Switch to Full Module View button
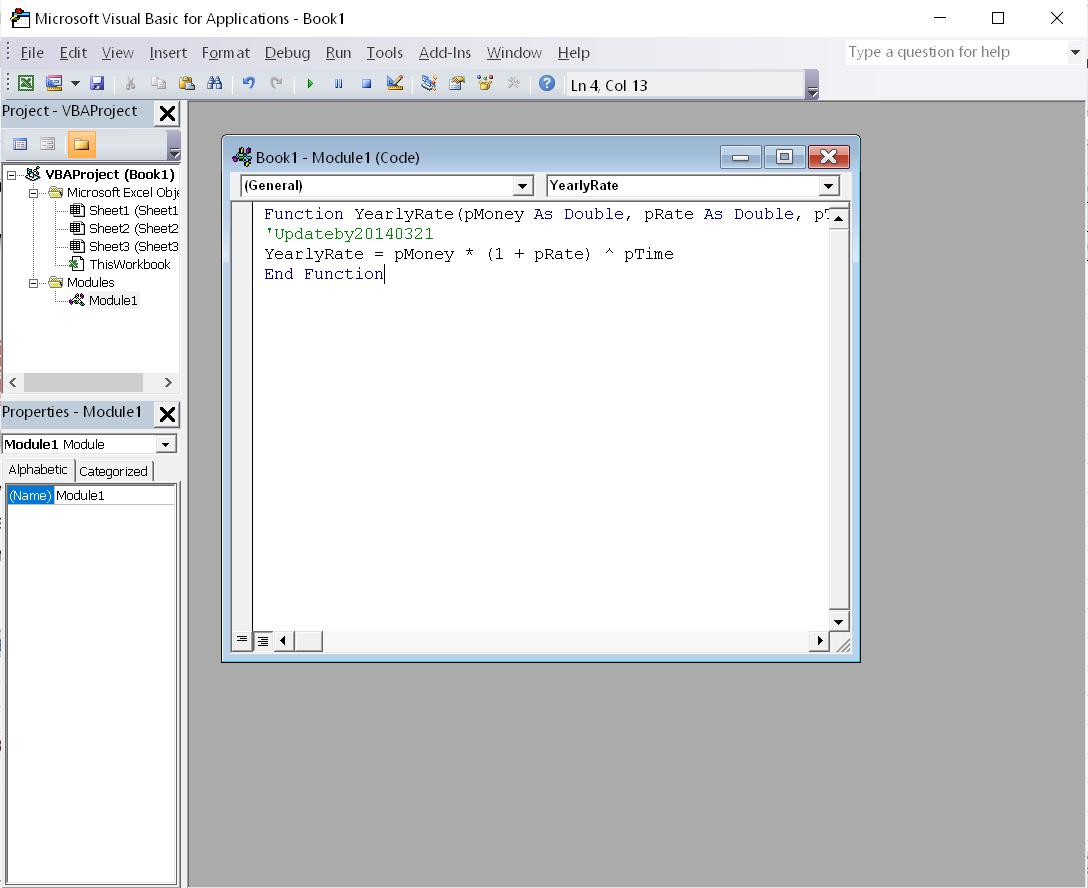Screen dimensions: 1088x888 (262, 640)
